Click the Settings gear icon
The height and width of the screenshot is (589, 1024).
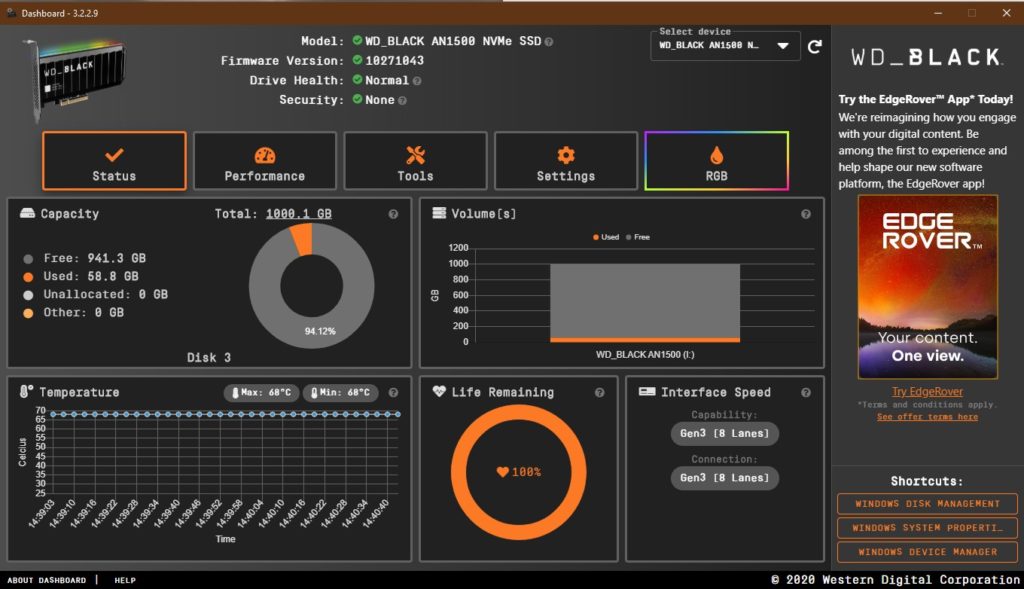(x=566, y=155)
